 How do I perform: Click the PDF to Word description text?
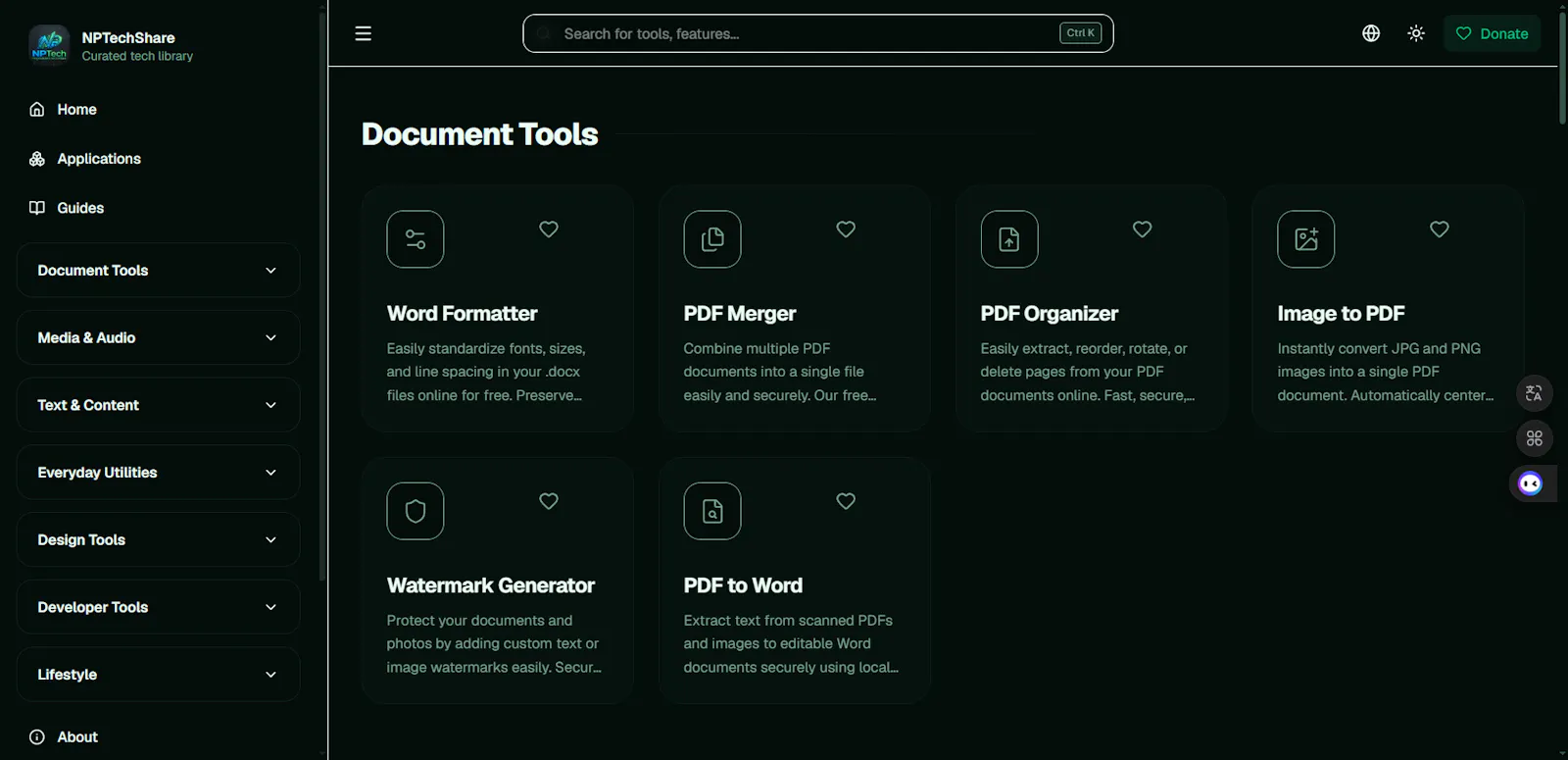coord(791,643)
